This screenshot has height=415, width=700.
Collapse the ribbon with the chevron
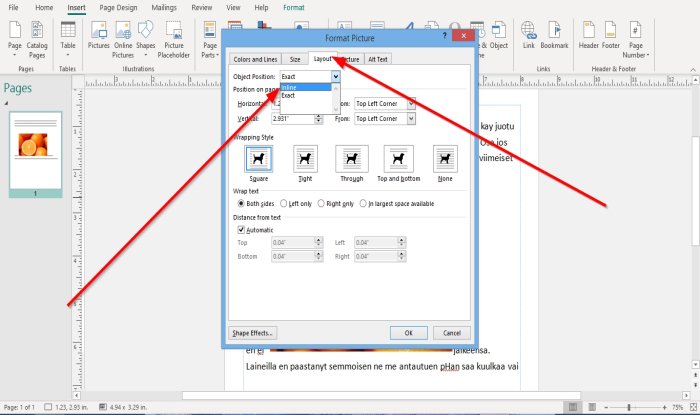click(x=693, y=70)
